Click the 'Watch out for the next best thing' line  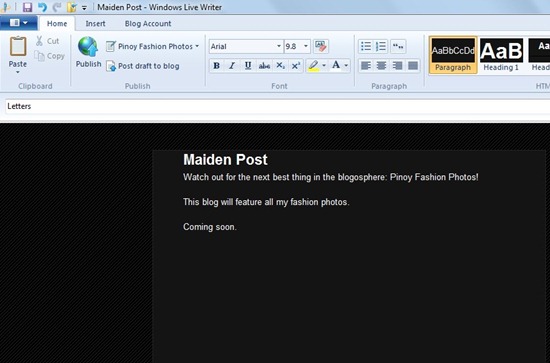pyautogui.click(x=330, y=177)
